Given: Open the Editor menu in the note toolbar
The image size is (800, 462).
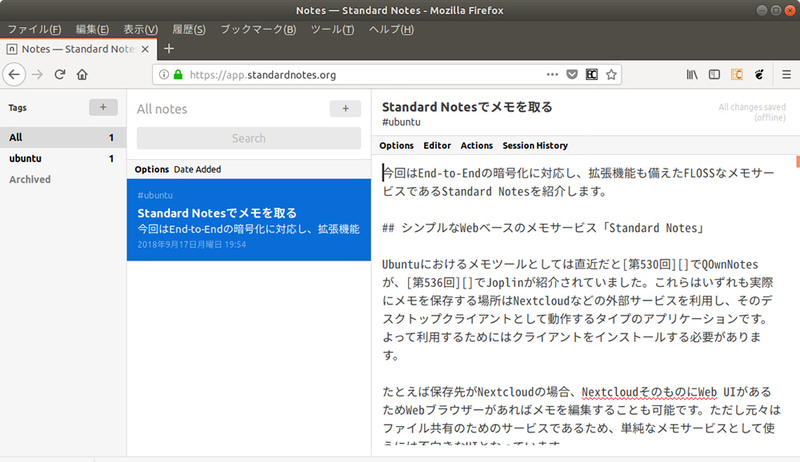Looking at the screenshot, I should pos(437,145).
